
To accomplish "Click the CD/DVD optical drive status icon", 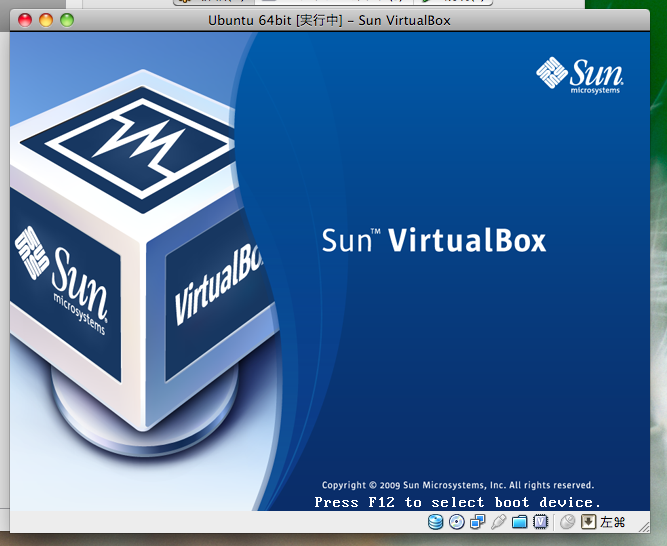I will (x=456, y=522).
